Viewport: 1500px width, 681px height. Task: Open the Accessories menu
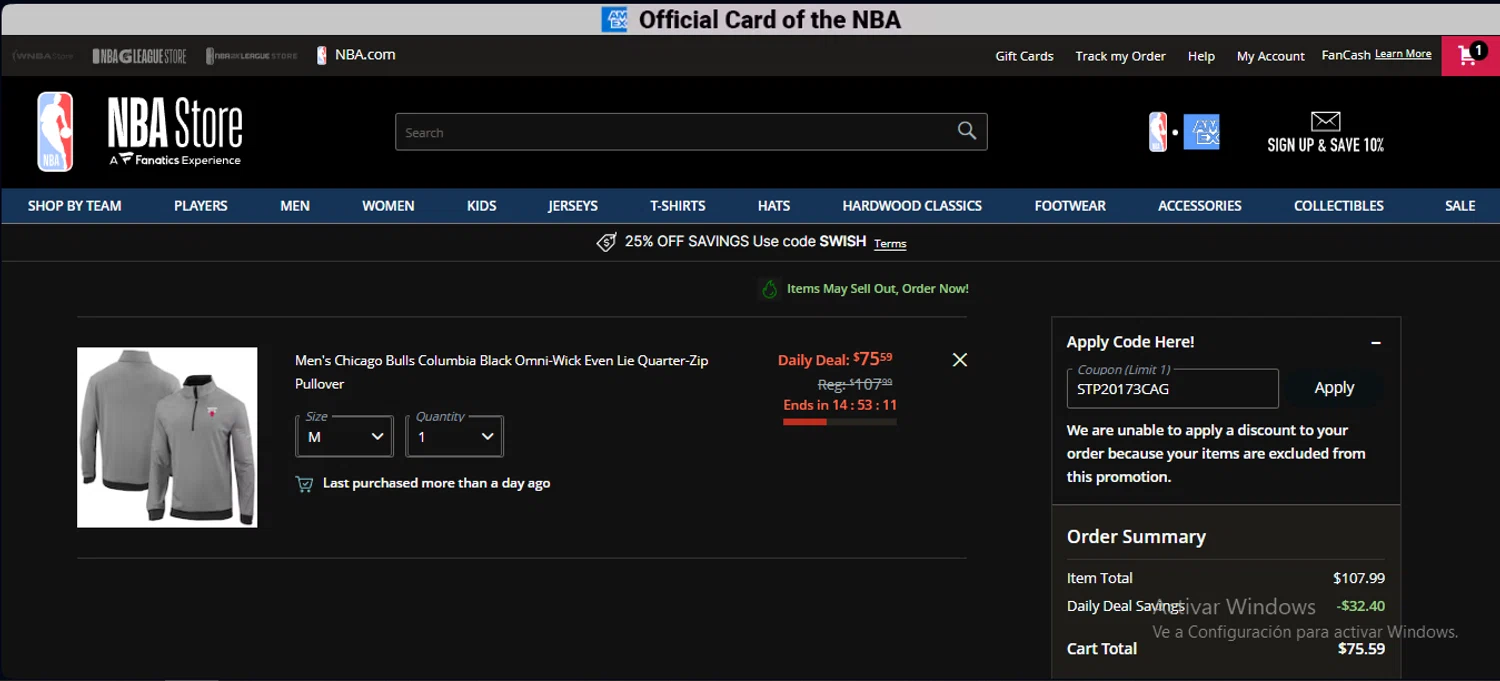(x=1200, y=206)
